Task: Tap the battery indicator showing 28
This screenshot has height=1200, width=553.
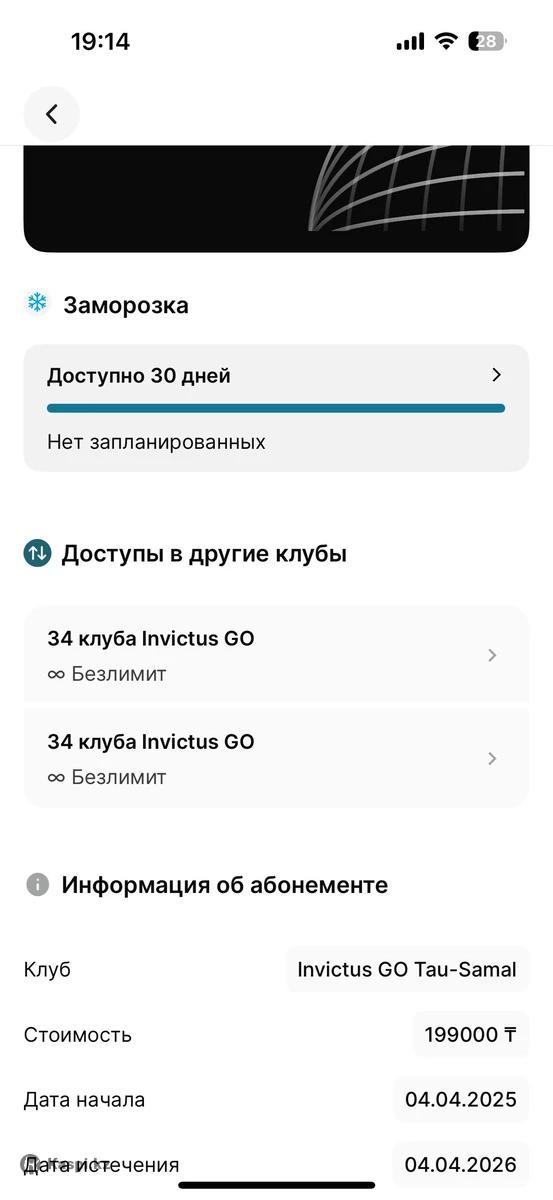Action: click(489, 42)
